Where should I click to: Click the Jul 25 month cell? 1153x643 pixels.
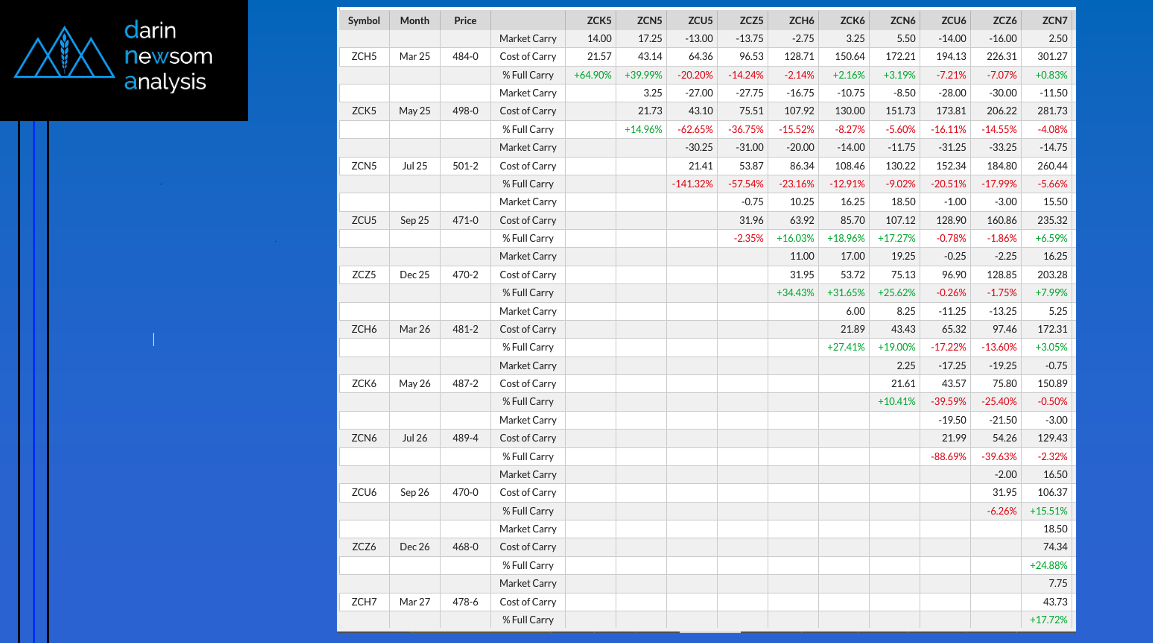click(414, 165)
